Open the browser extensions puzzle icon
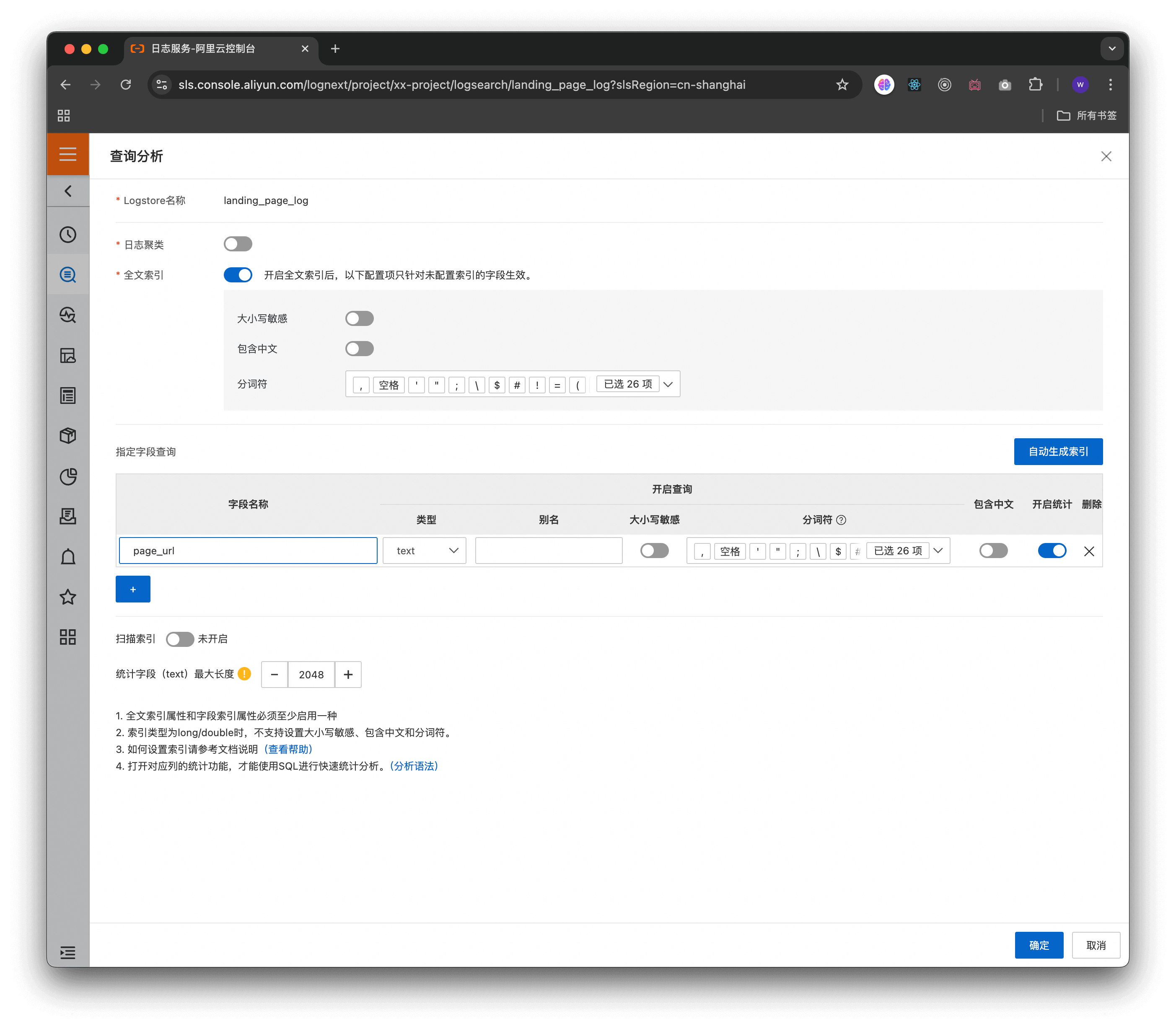This screenshot has width=1176, height=1029. click(x=1035, y=85)
